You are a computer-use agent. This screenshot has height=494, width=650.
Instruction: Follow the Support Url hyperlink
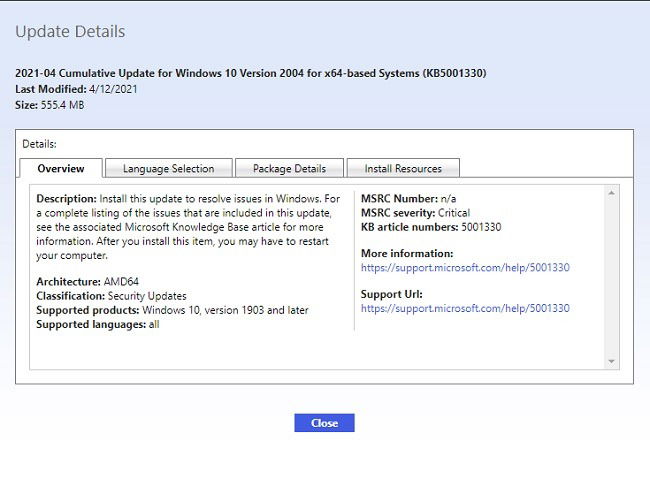[465, 308]
